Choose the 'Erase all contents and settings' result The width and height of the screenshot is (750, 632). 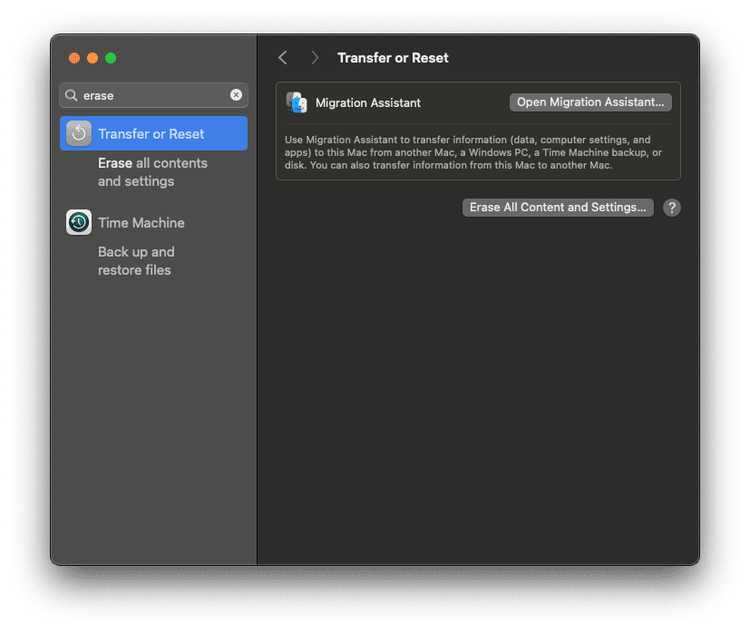pyautogui.click(x=152, y=172)
